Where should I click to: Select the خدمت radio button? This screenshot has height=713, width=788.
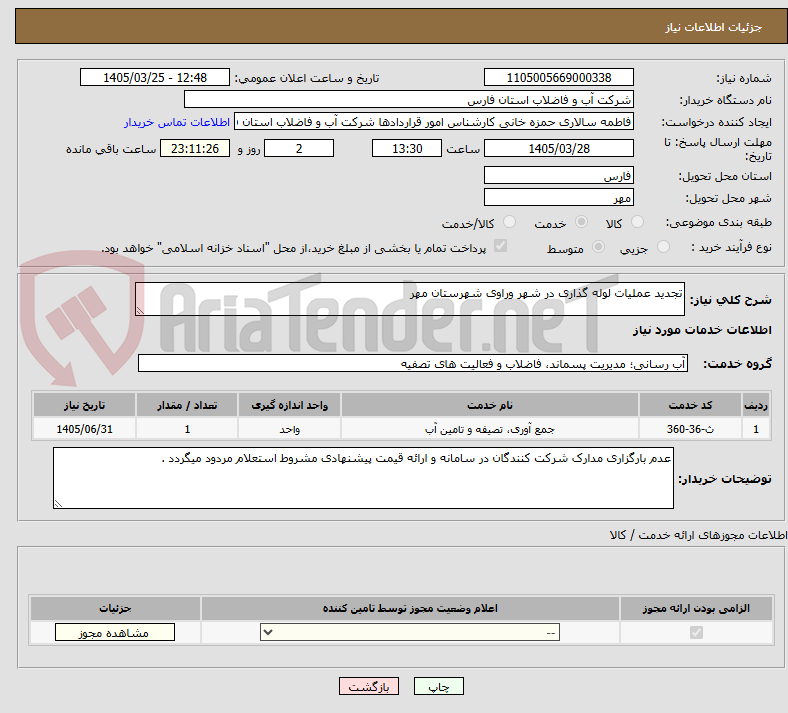tap(581, 222)
